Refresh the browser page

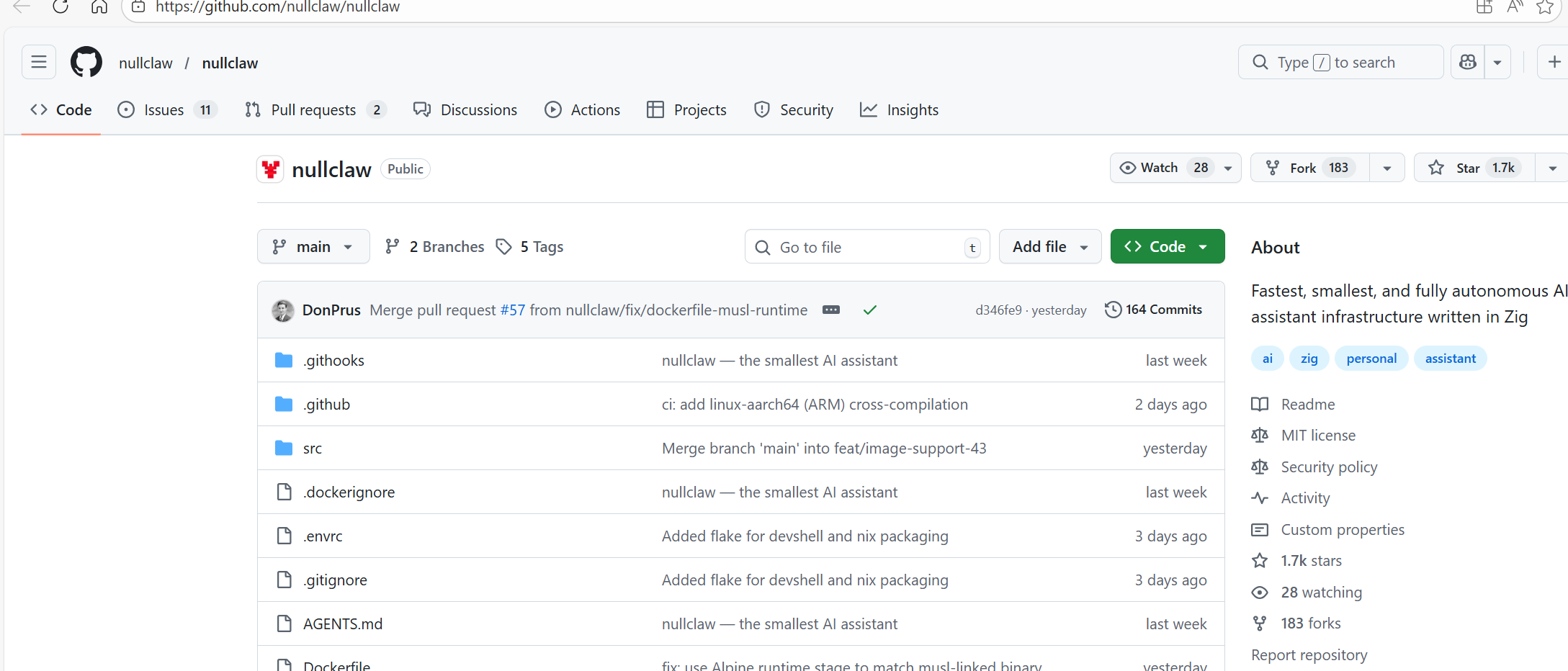61,7
